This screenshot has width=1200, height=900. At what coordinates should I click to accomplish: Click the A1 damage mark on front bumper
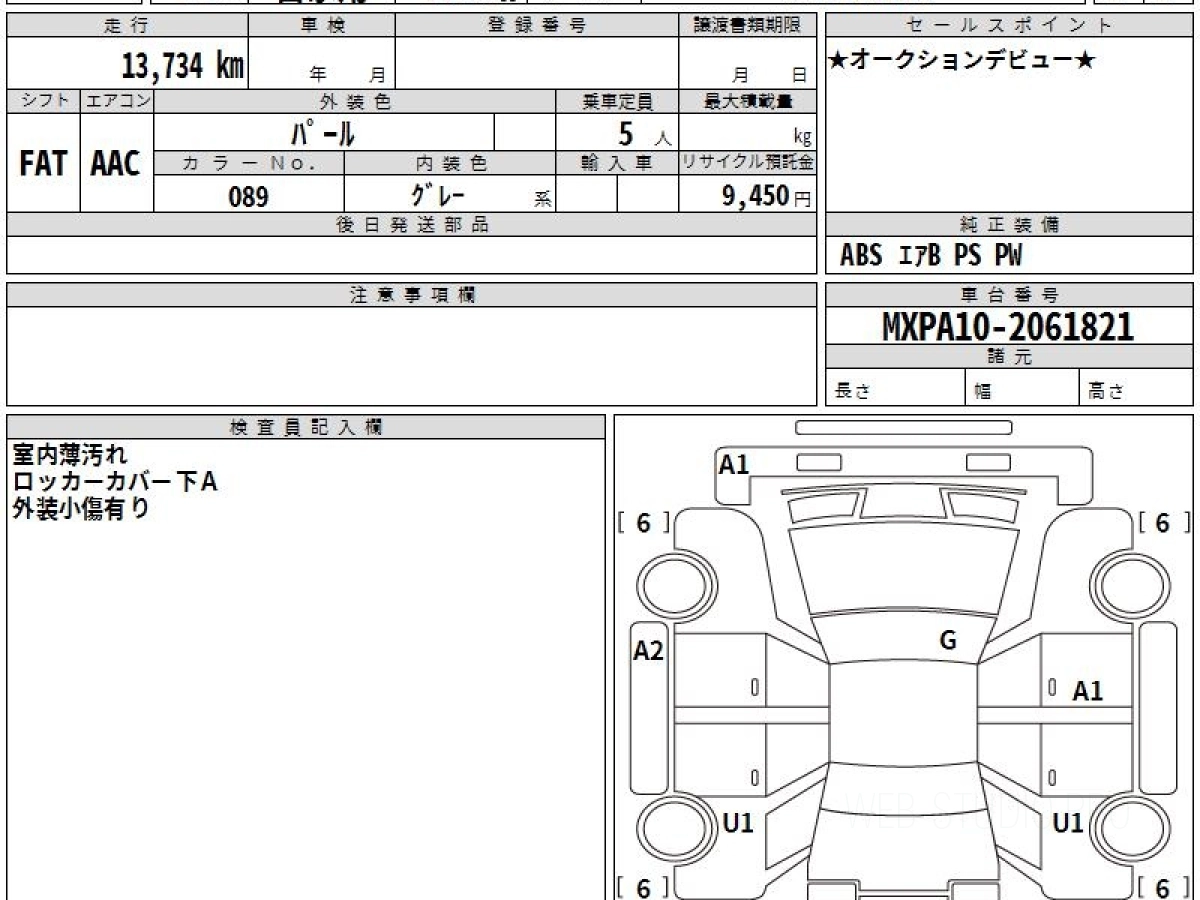click(x=734, y=464)
